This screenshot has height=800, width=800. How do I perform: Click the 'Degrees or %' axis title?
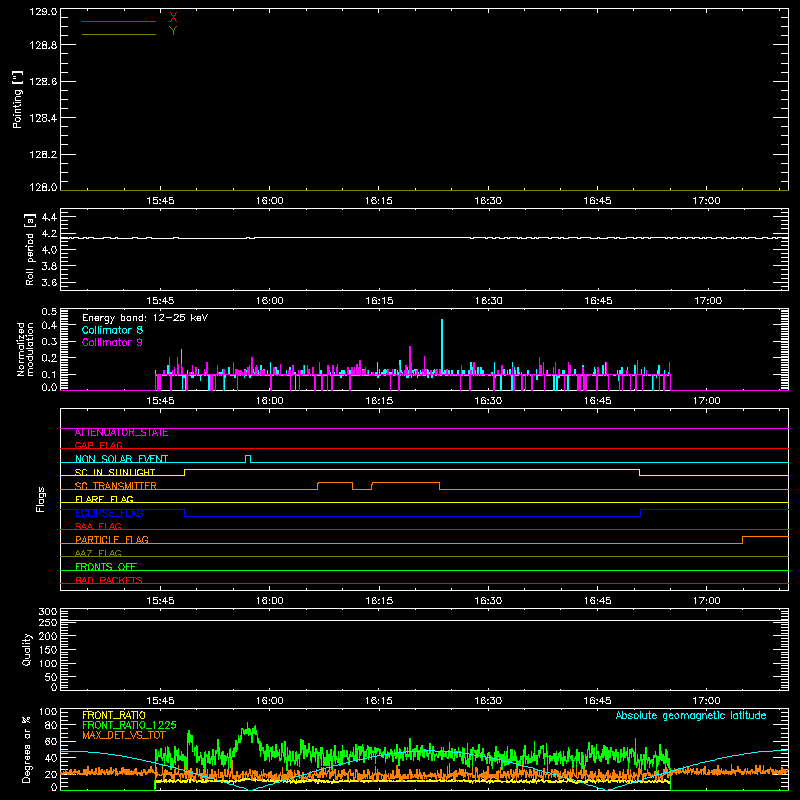pyautogui.click(x=26, y=749)
